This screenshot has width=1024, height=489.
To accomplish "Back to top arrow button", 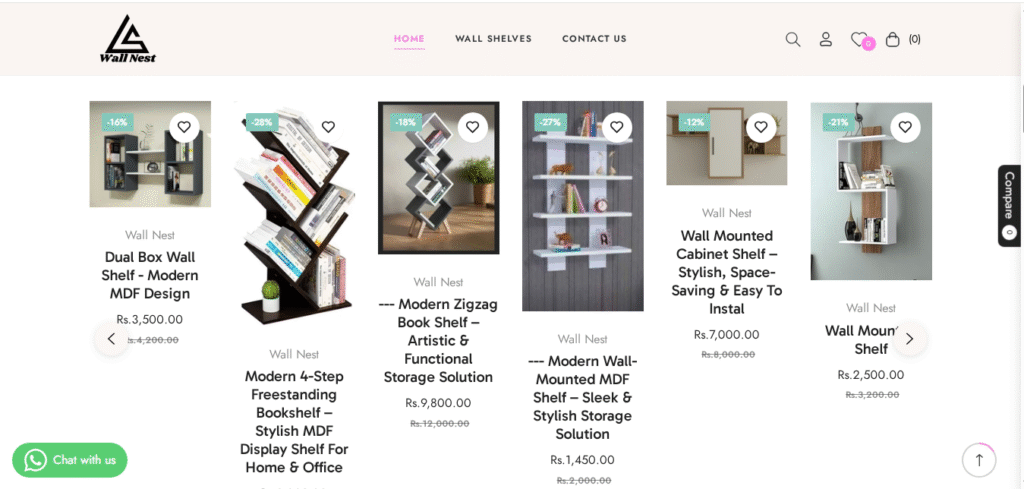I will click(978, 460).
